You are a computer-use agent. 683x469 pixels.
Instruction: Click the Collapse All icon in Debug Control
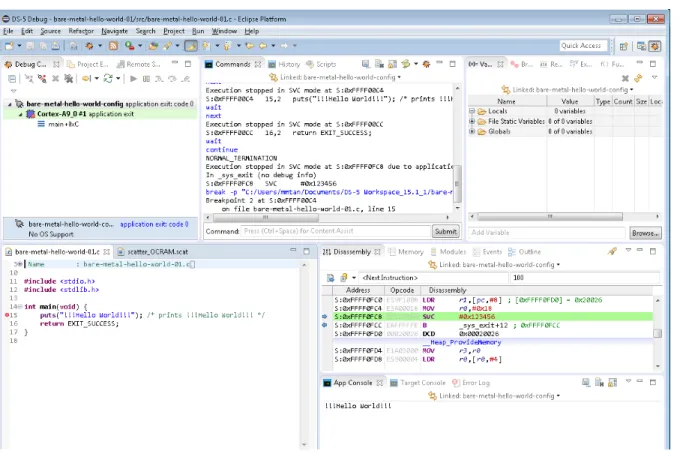[x=12, y=79]
